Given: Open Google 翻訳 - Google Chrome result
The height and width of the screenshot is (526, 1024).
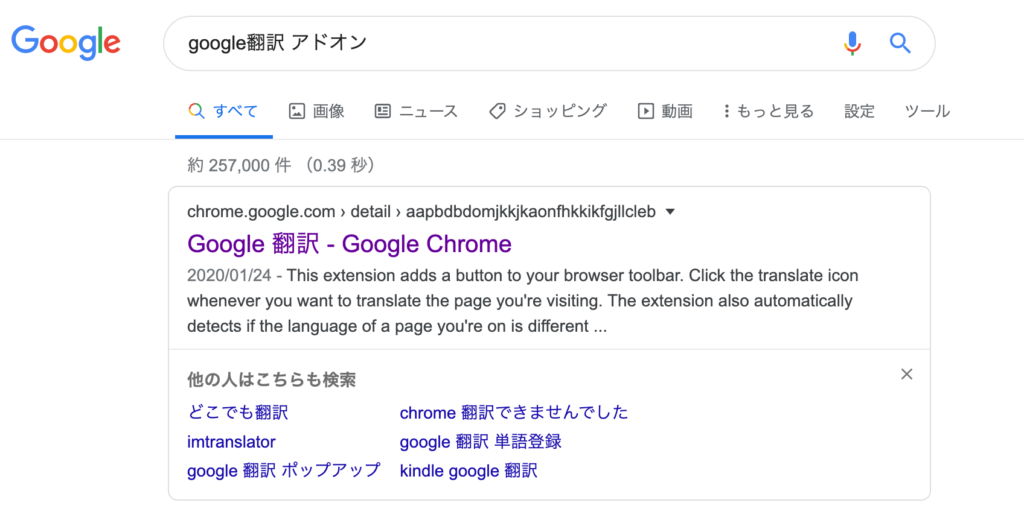Looking at the screenshot, I should pos(349,244).
